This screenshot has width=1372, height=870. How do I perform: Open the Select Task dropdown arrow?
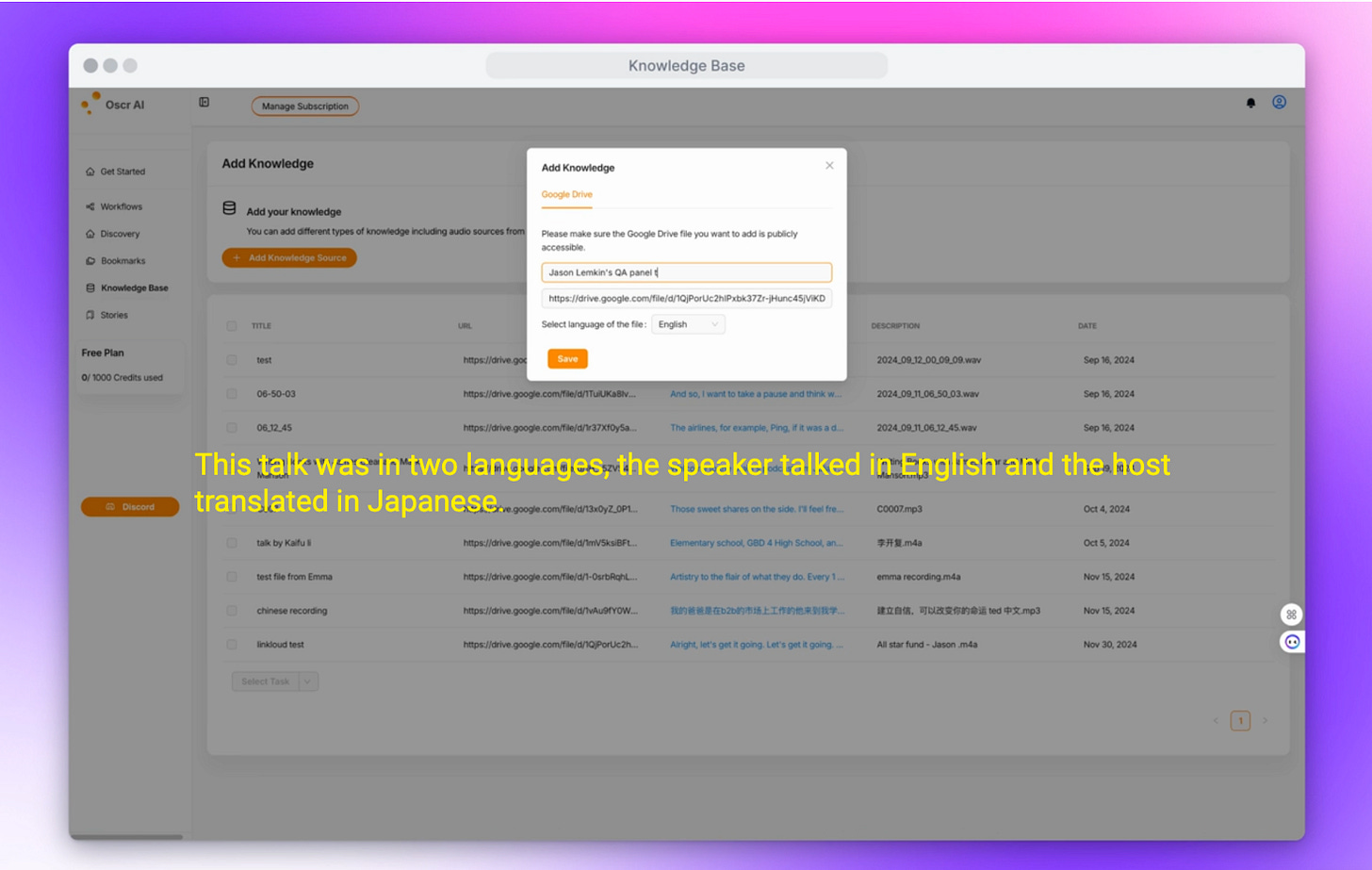(x=309, y=681)
